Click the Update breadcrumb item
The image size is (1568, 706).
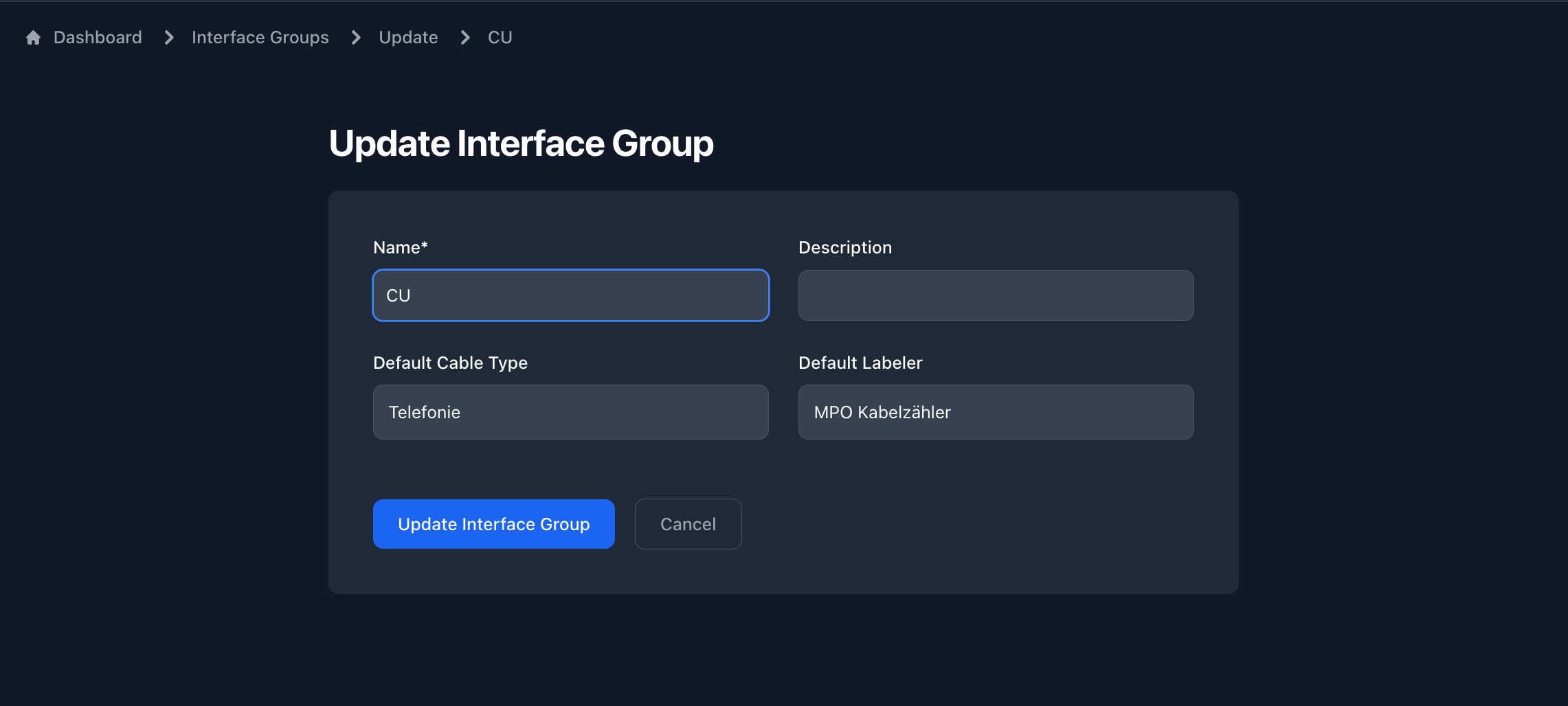click(408, 38)
